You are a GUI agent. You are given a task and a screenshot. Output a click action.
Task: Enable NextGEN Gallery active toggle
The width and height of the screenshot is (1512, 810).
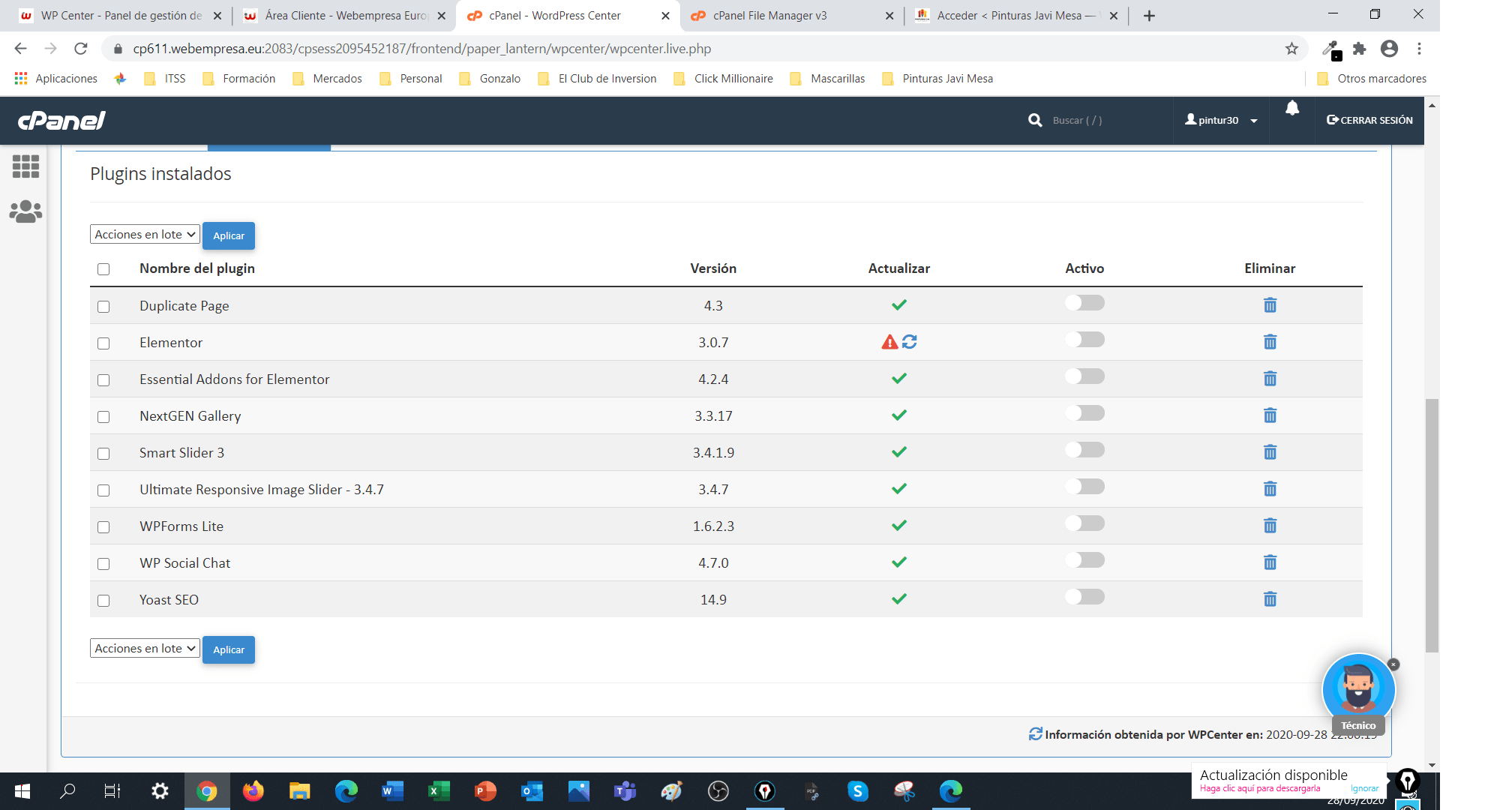pyautogui.click(x=1084, y=413)
